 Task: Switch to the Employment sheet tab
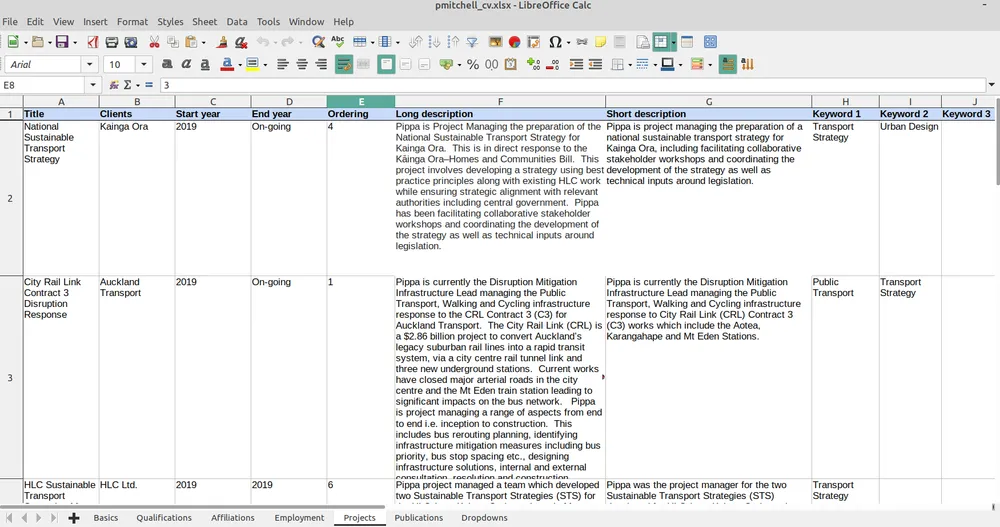click(x=299, y=518)
